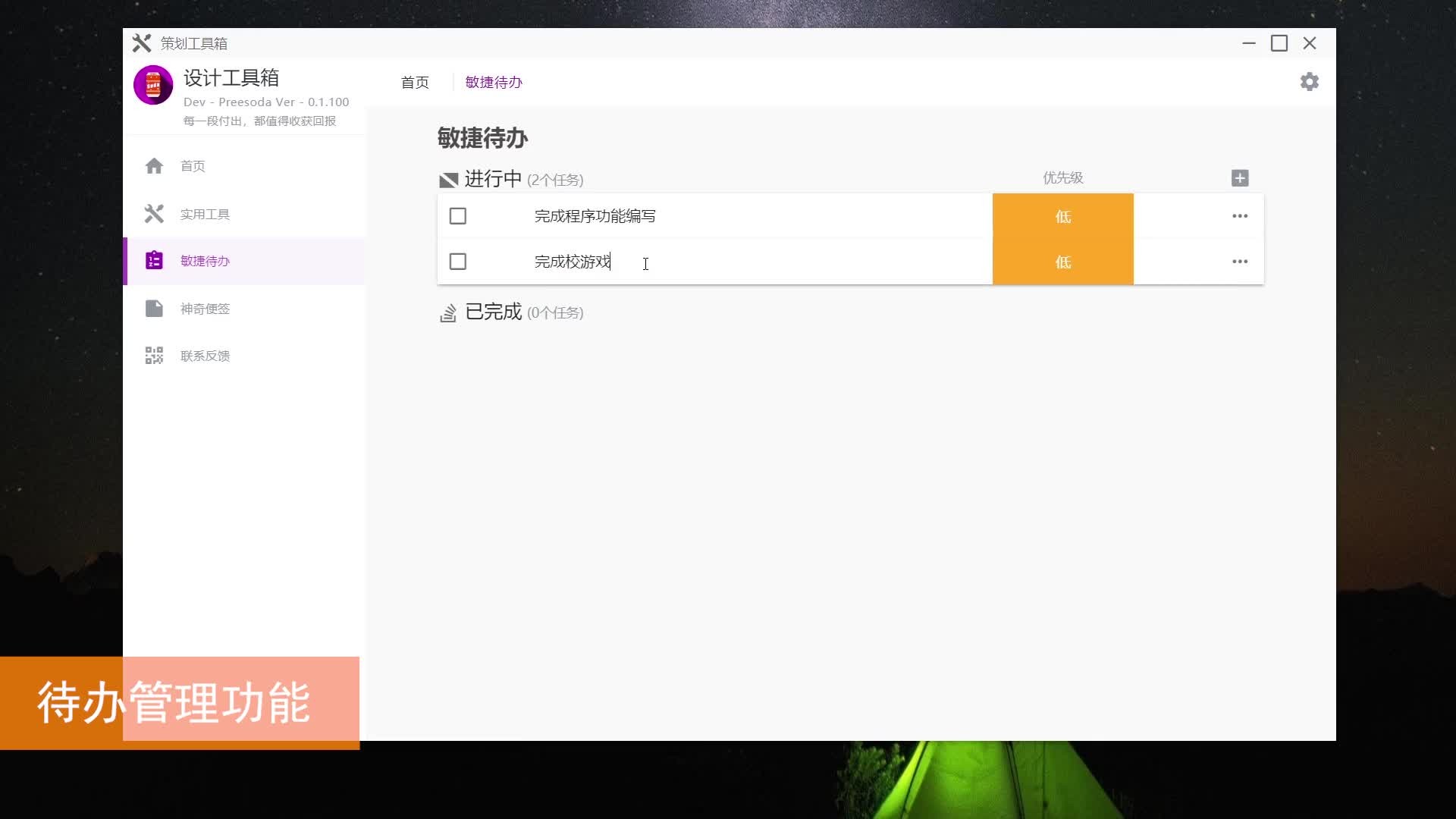This screenshot has width=1456, height=819.
Task: Open 联系反馈 from the sidebar
Action: click(x=205, y=356)
